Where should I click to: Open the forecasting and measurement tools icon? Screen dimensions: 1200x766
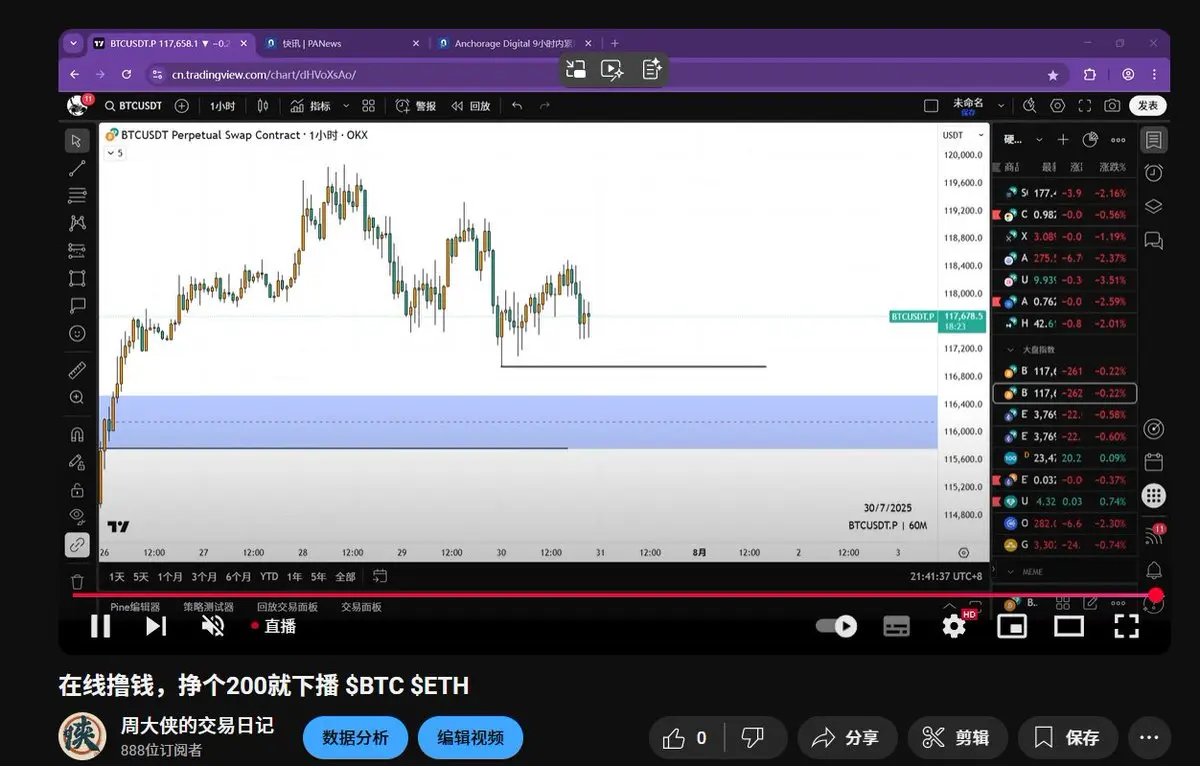(77, 250)
